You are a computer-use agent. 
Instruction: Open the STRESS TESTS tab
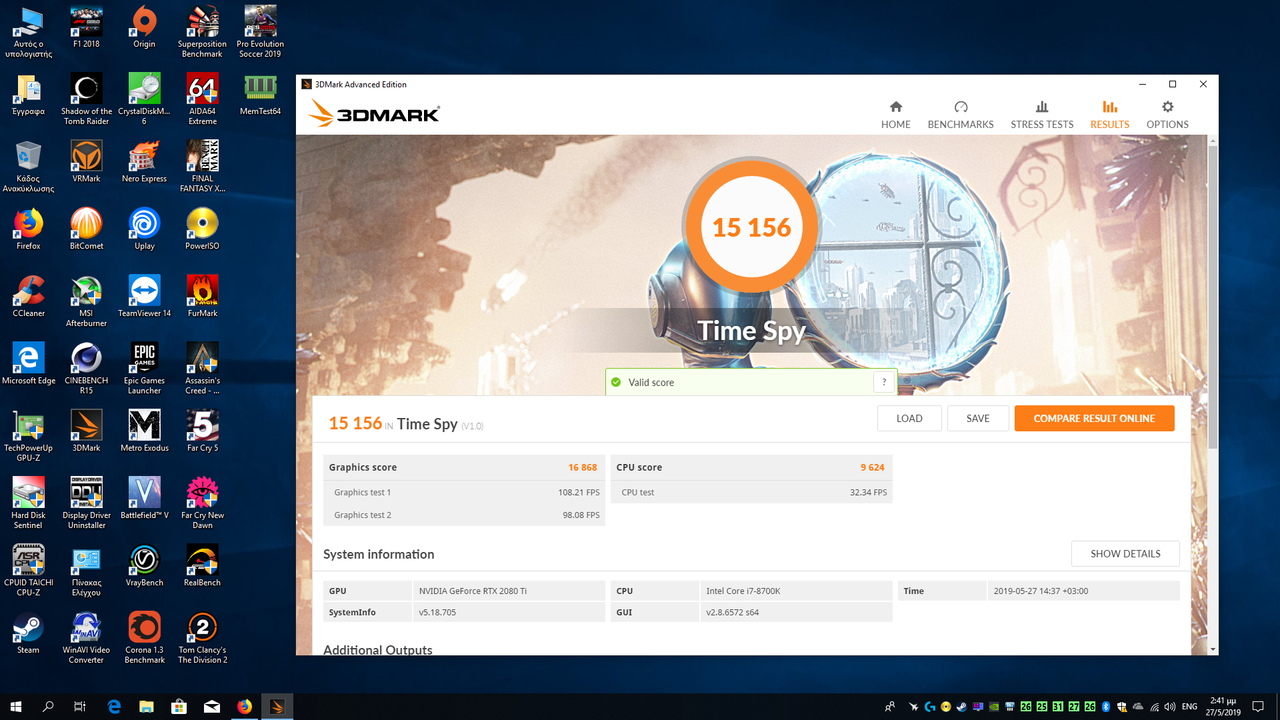pyautogui.click(x=1041, y=115)
